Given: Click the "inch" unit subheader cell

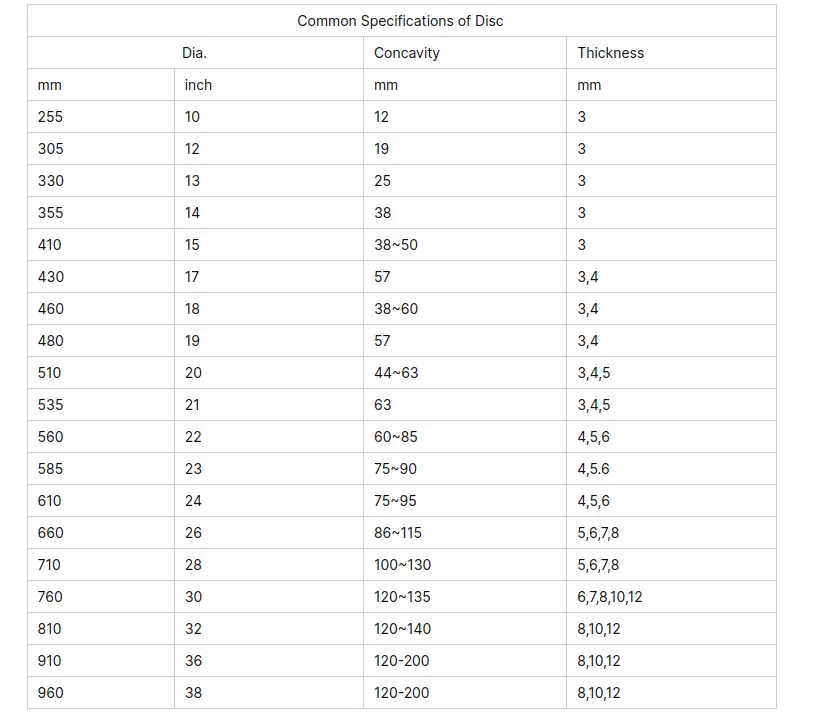Looking at the screenshot, I should [x=198, y=85].
